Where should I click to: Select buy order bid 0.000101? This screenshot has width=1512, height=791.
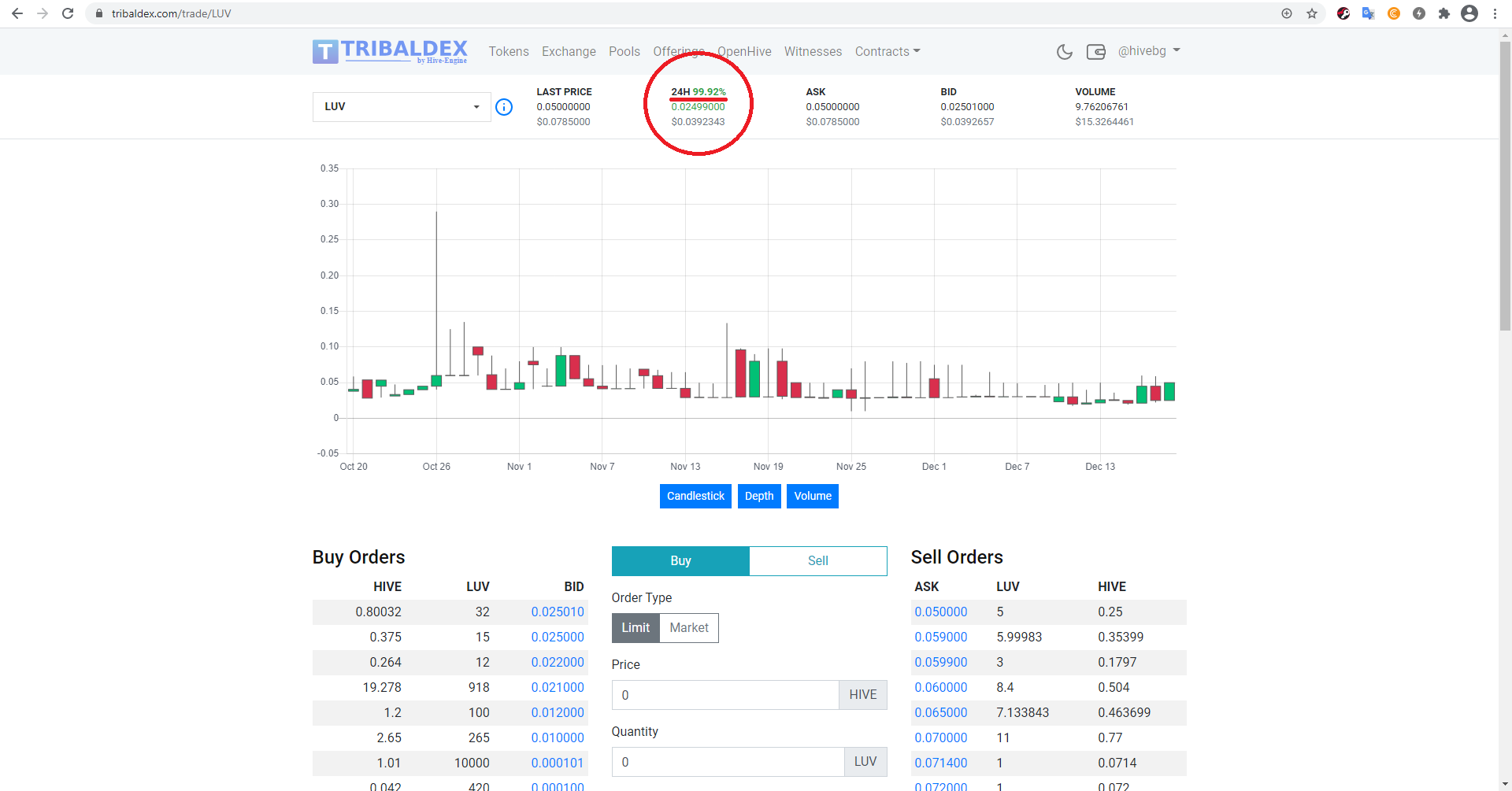pyautogui.click(x=558, y=763)
